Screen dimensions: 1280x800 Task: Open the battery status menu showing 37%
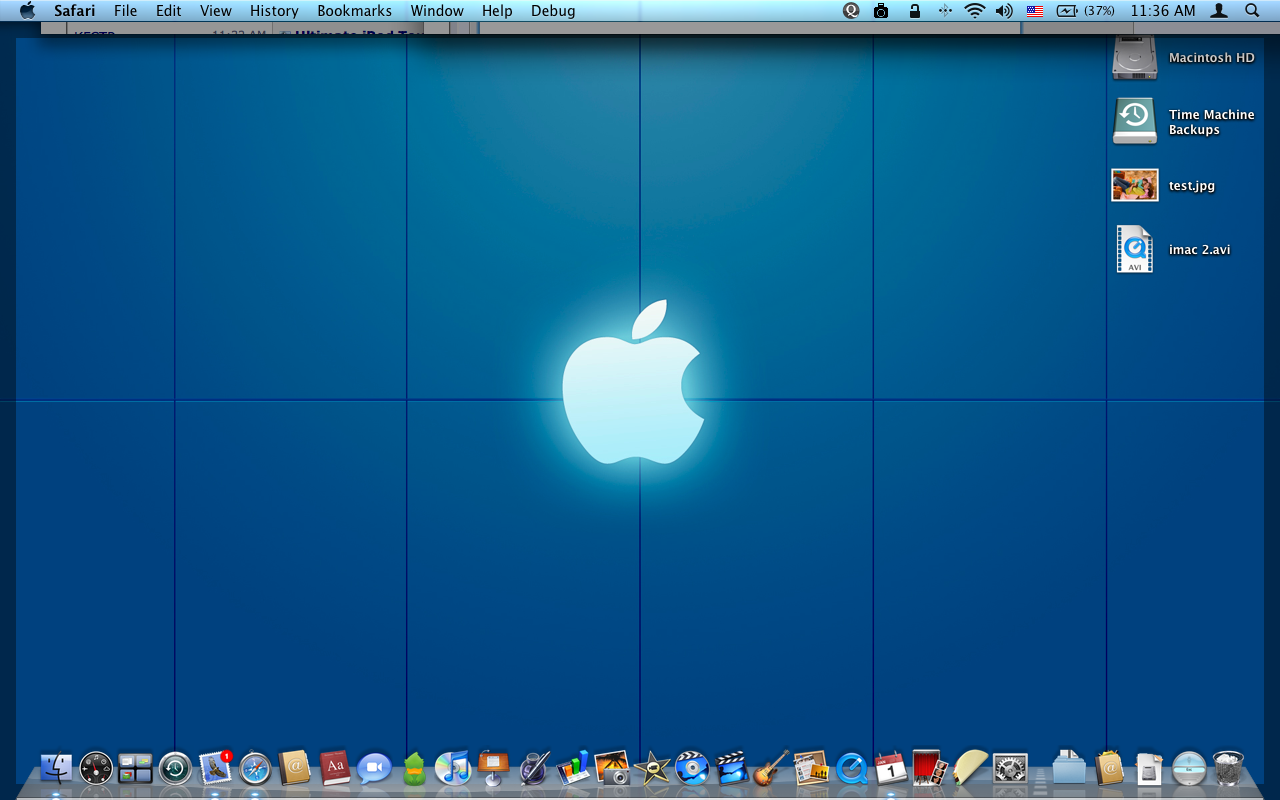1086,11
